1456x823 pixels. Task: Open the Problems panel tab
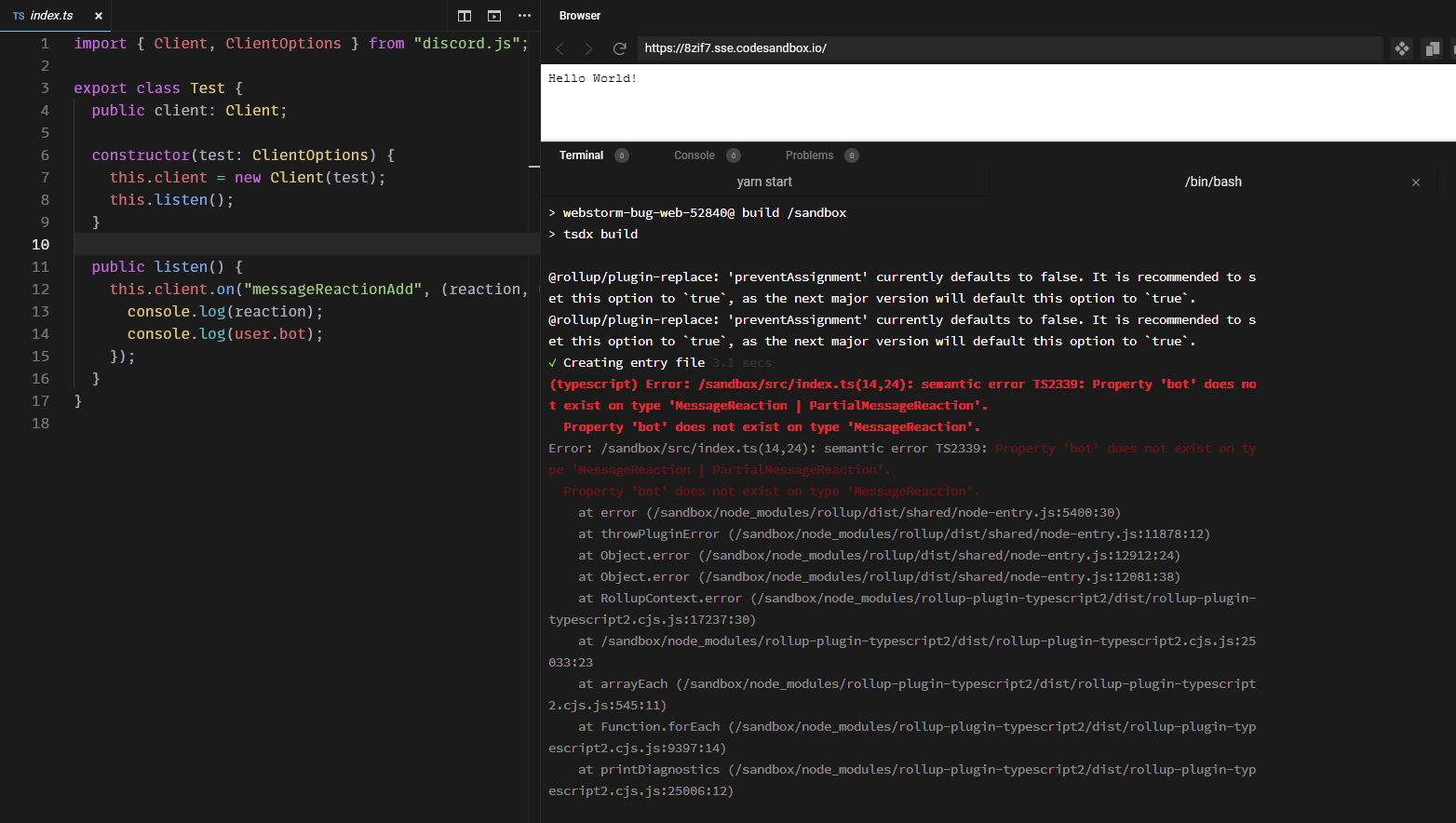809,155
